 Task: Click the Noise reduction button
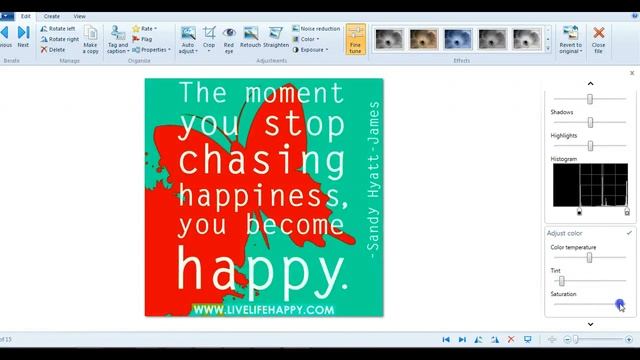click(x=316, y=29)
